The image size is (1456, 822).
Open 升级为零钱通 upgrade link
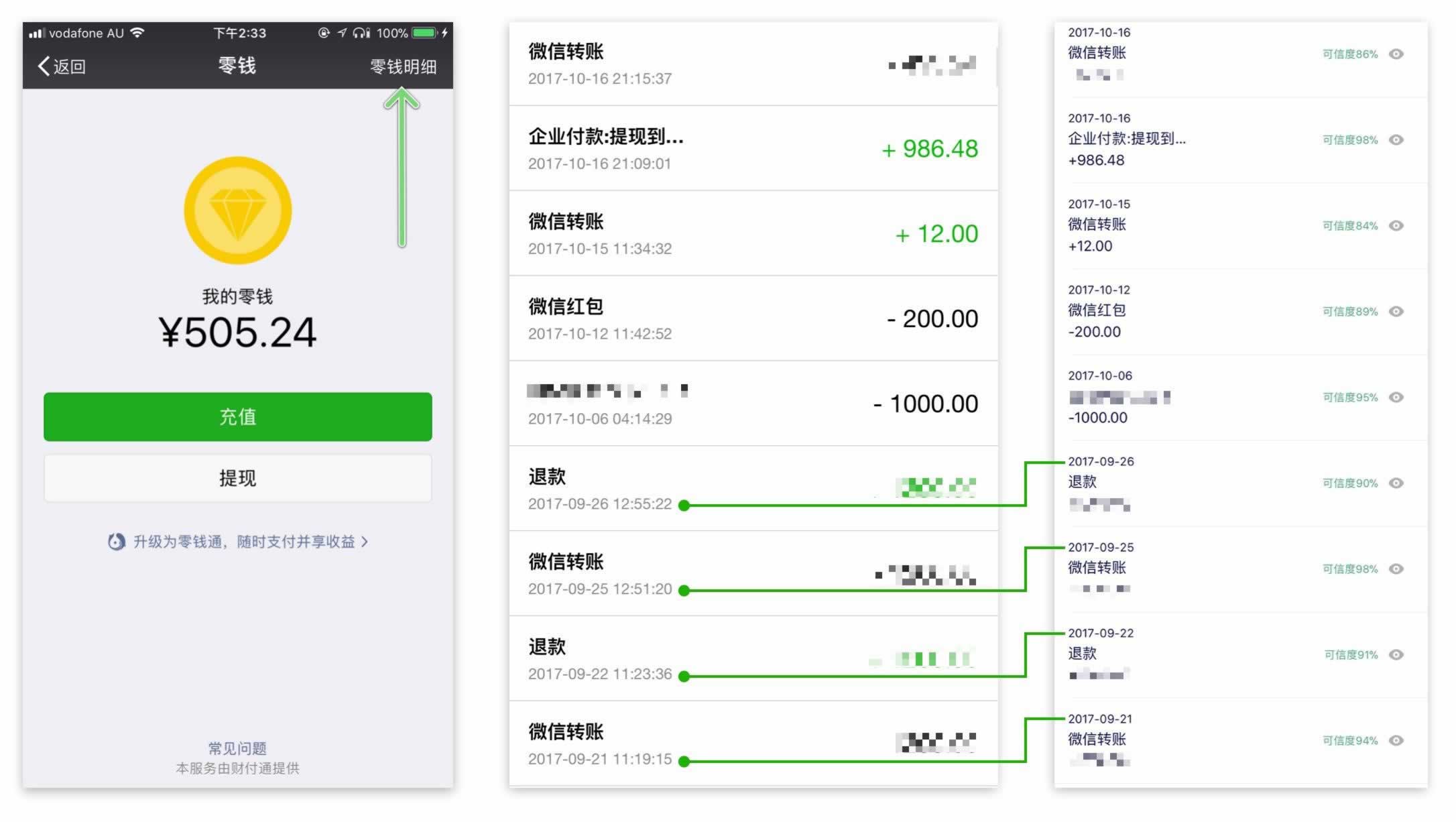(x=238, y=542)
